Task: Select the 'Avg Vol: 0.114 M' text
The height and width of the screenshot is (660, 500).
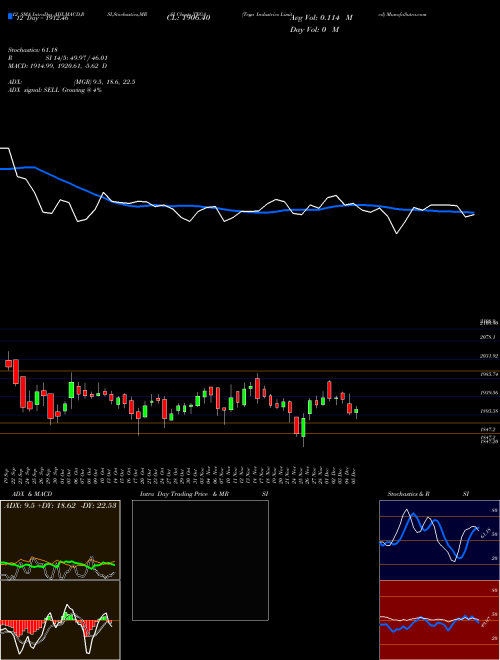Action: (x=321, y=18)
